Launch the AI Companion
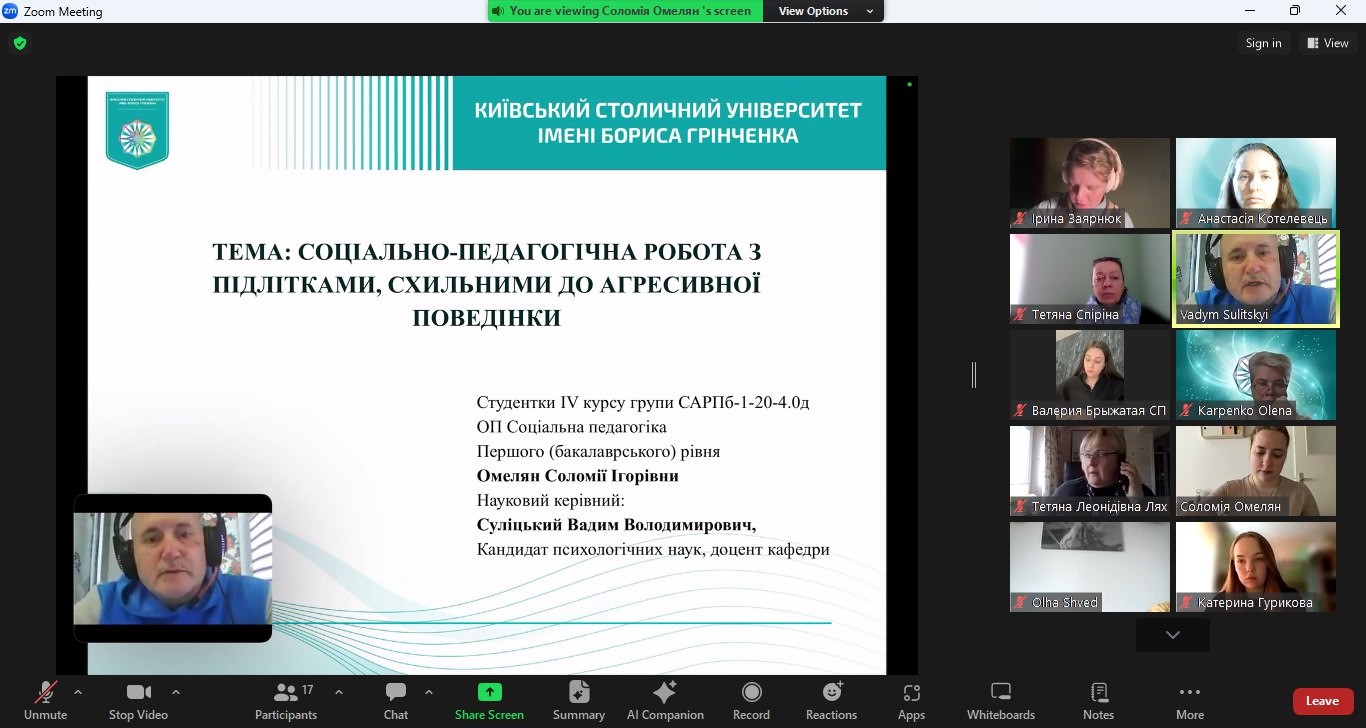 tap(665, 700)
